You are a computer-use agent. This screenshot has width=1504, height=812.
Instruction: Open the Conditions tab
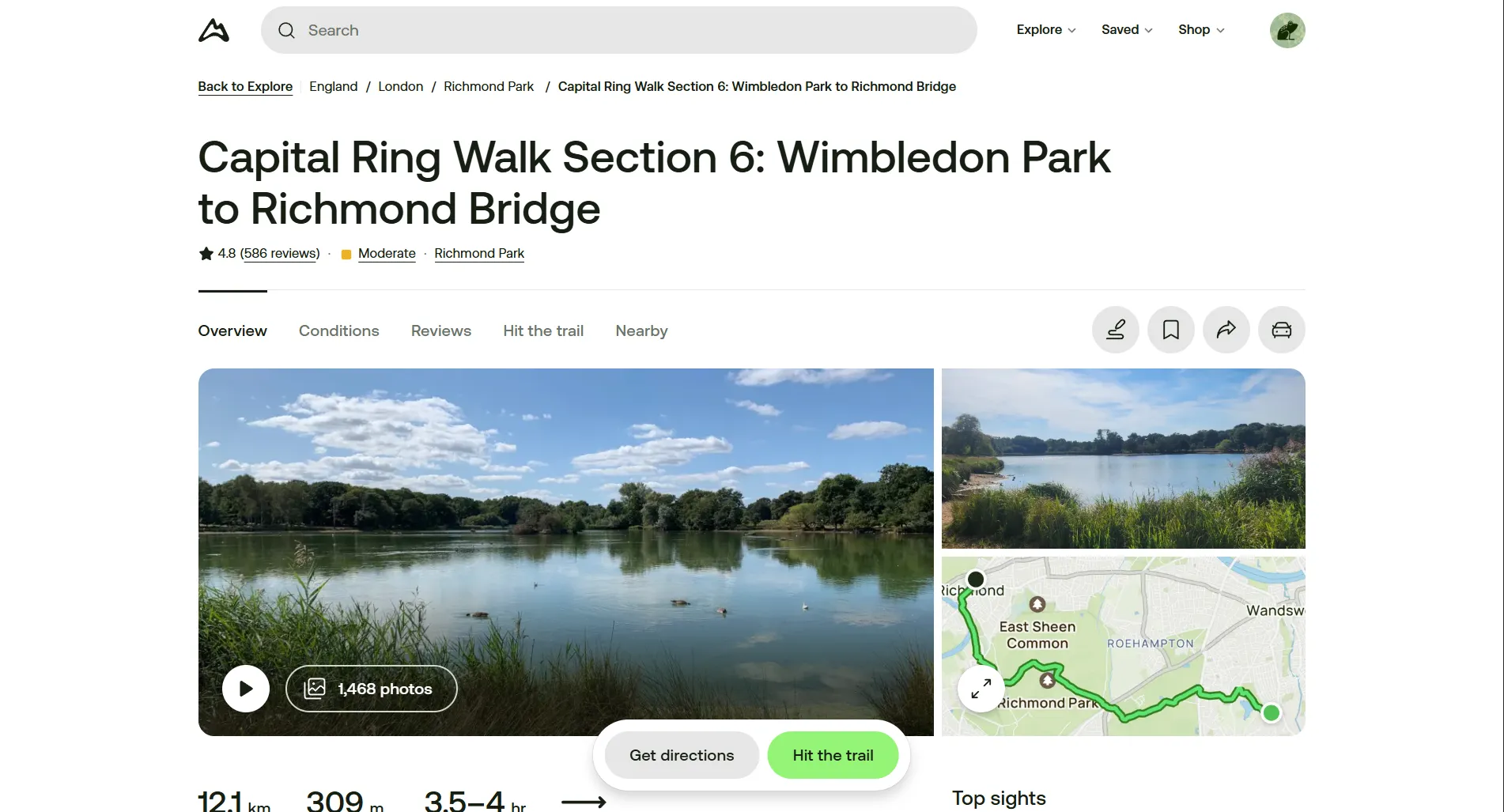(338, 330)
